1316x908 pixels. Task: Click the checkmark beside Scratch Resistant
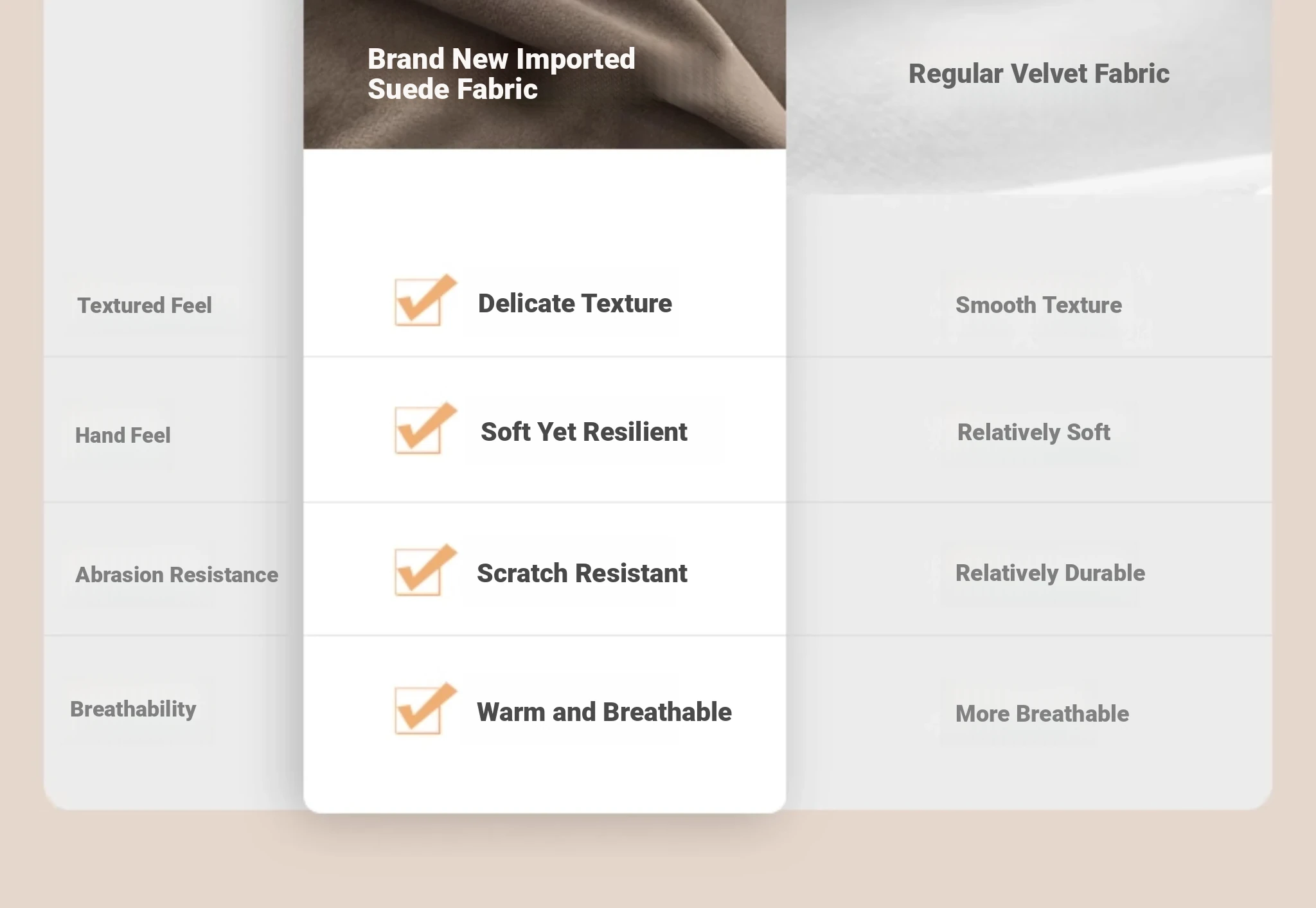(x=425, y=569)
